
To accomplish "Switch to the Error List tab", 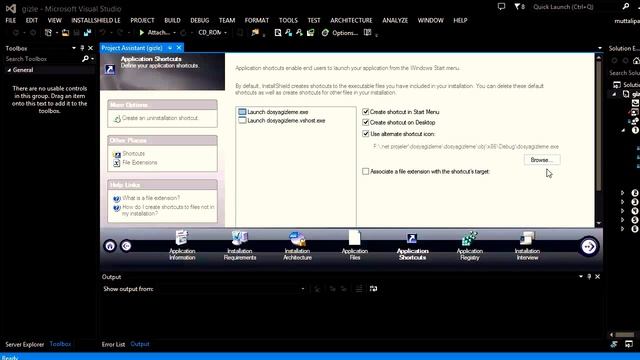I will point(113,344).
